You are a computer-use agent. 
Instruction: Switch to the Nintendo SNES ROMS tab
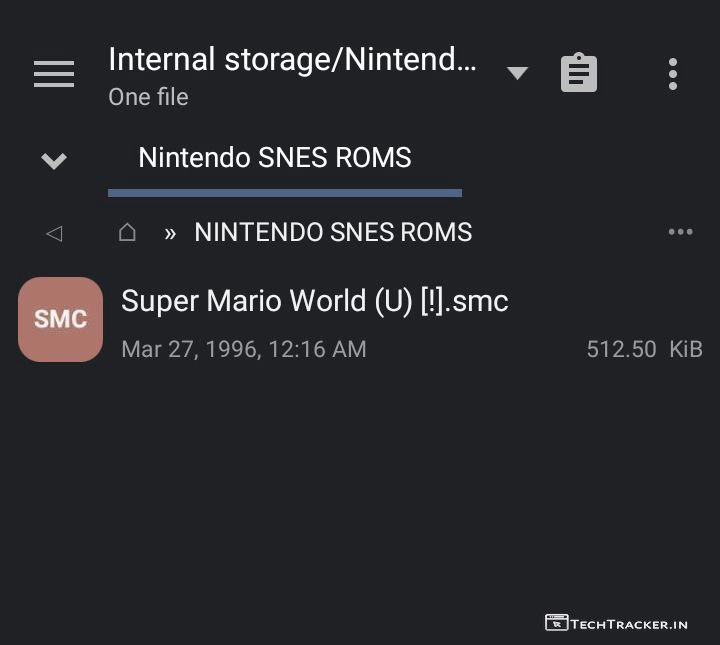tap(275, 158)
